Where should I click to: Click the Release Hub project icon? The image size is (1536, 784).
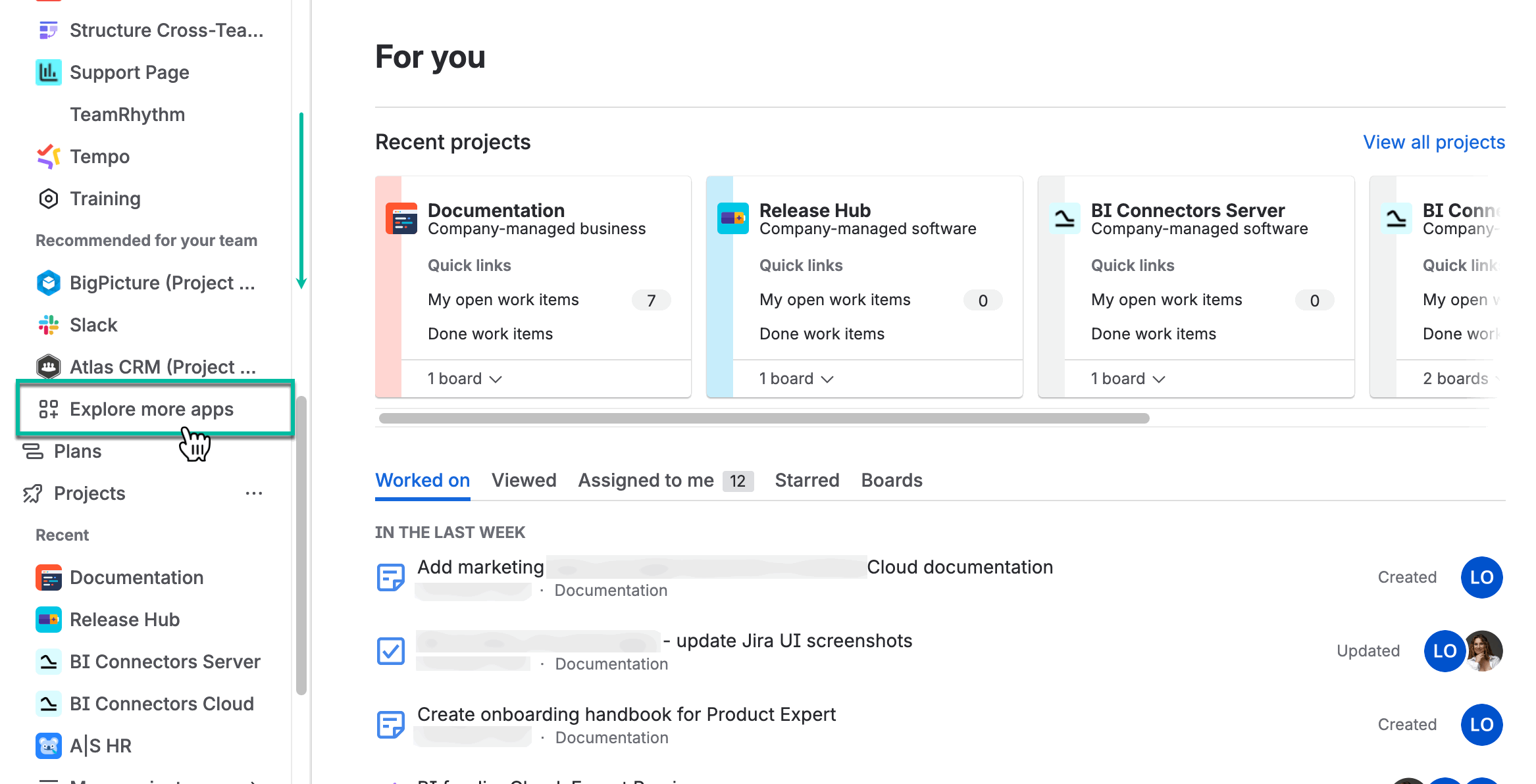point(48,619)
